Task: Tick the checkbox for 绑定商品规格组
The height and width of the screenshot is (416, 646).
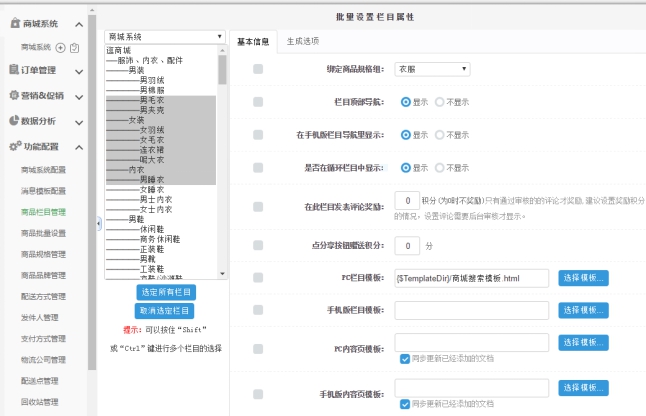Action: [x=258, y=69]
